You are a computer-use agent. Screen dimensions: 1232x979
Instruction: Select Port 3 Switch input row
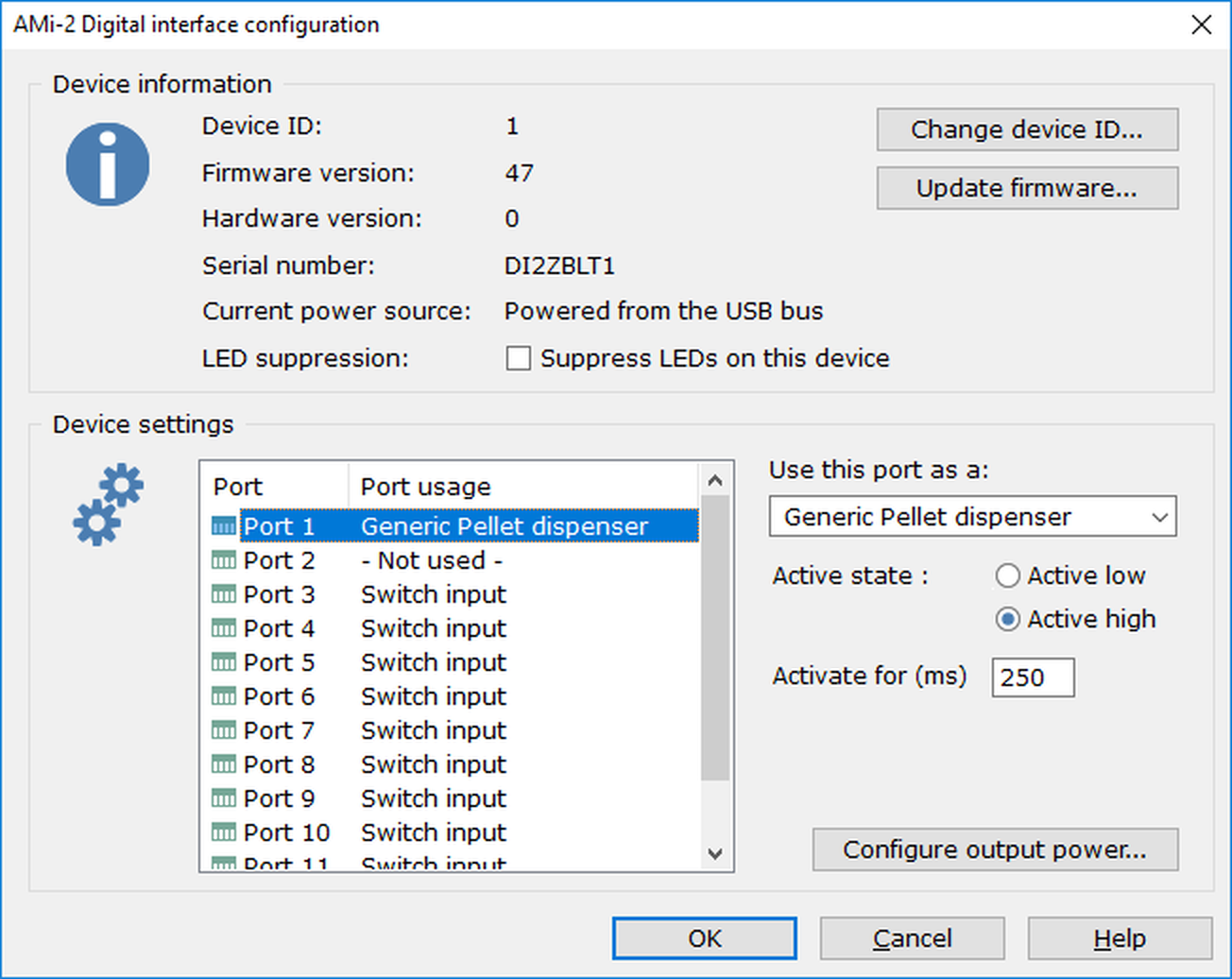coord(433,594)
